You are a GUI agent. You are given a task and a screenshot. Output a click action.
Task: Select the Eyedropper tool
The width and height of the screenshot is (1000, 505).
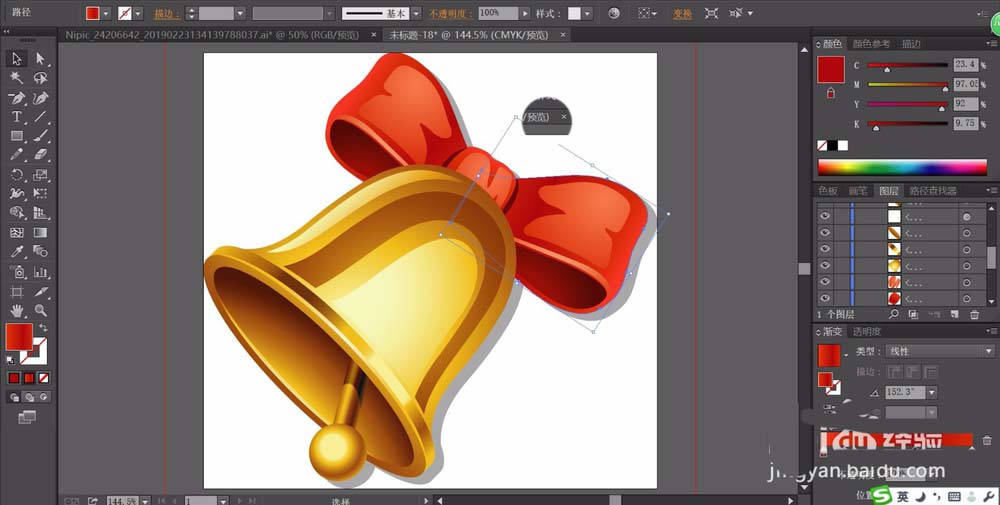pyautogui.click(x=17, y=252)
